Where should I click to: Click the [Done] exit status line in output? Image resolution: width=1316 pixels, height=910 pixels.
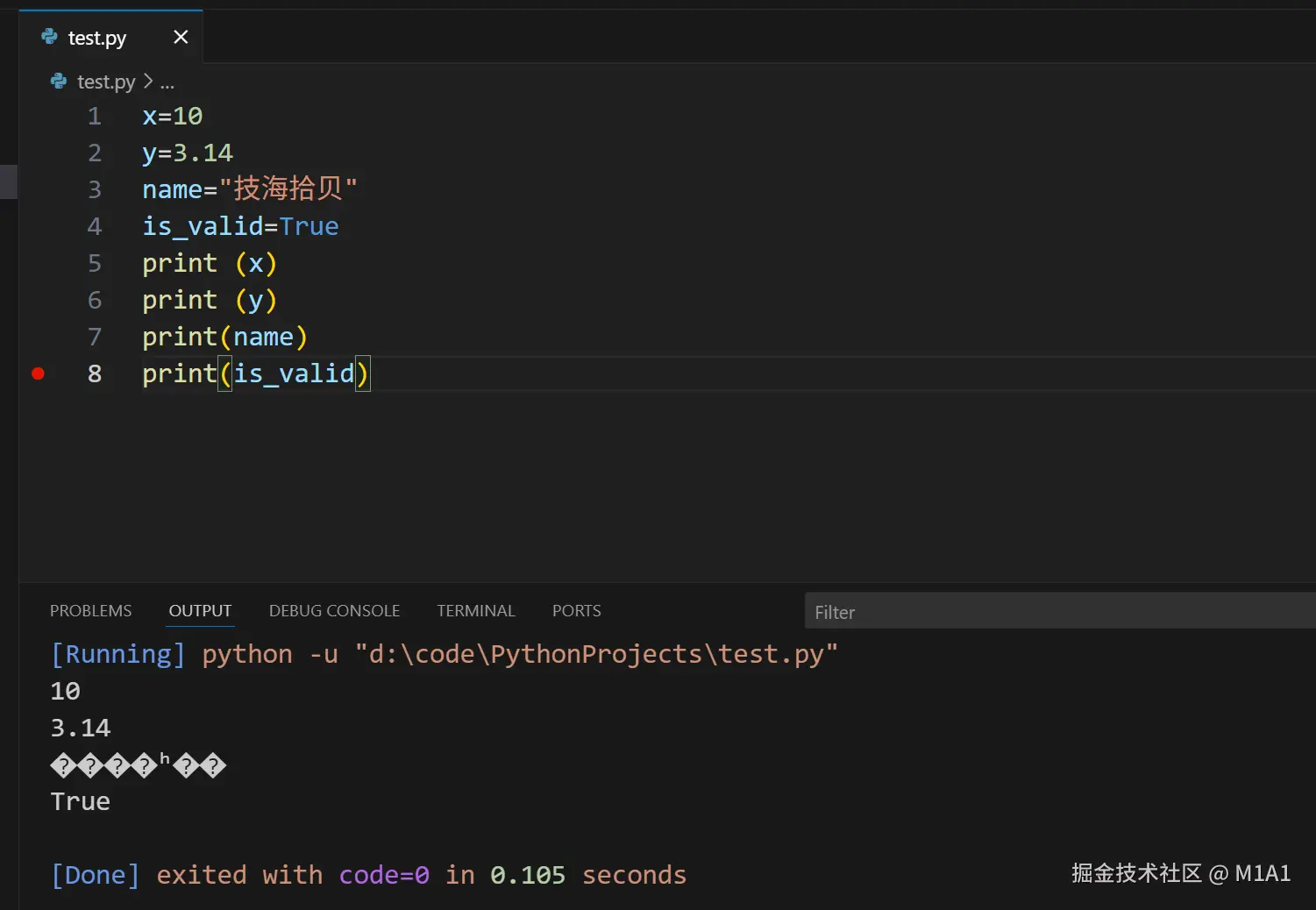point(368,875)
